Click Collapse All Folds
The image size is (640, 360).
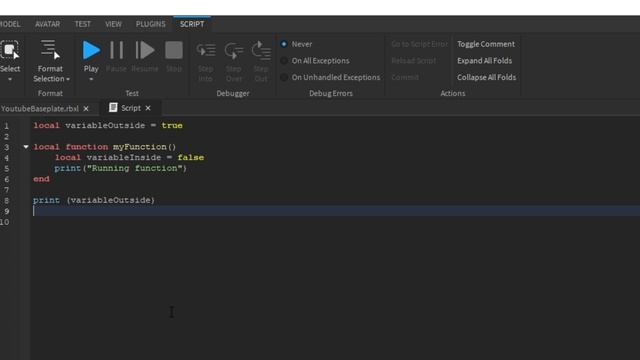click(487, 77)
